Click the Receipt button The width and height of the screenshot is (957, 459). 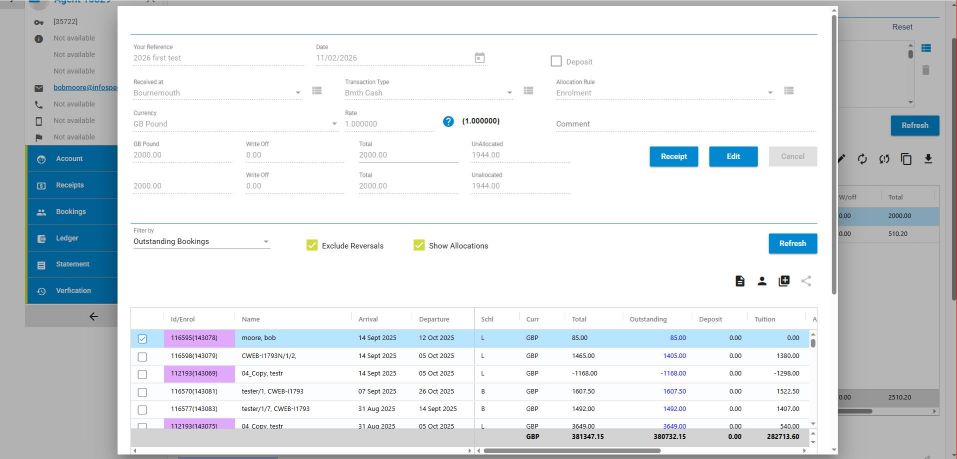point(674,156)
